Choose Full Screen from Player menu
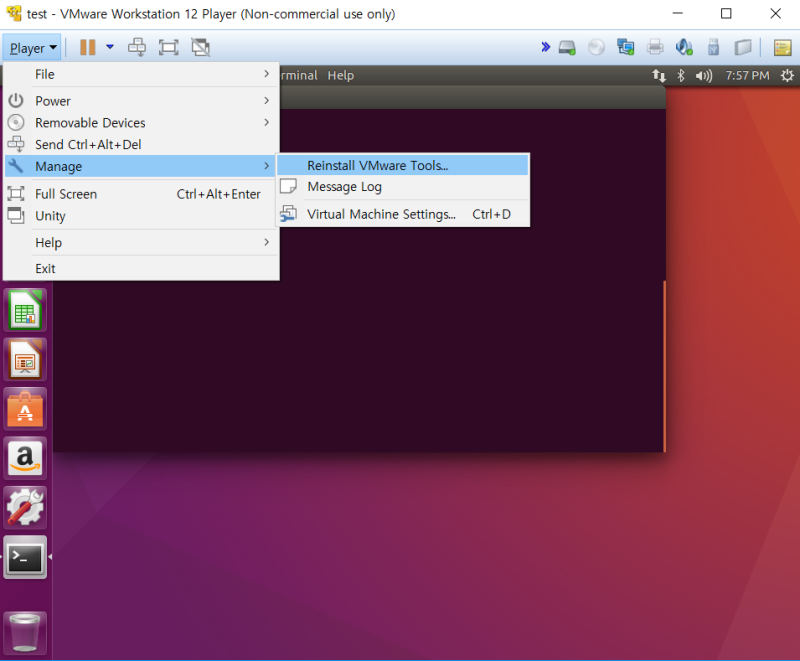800x661 pixels. (x=142, y=194)
